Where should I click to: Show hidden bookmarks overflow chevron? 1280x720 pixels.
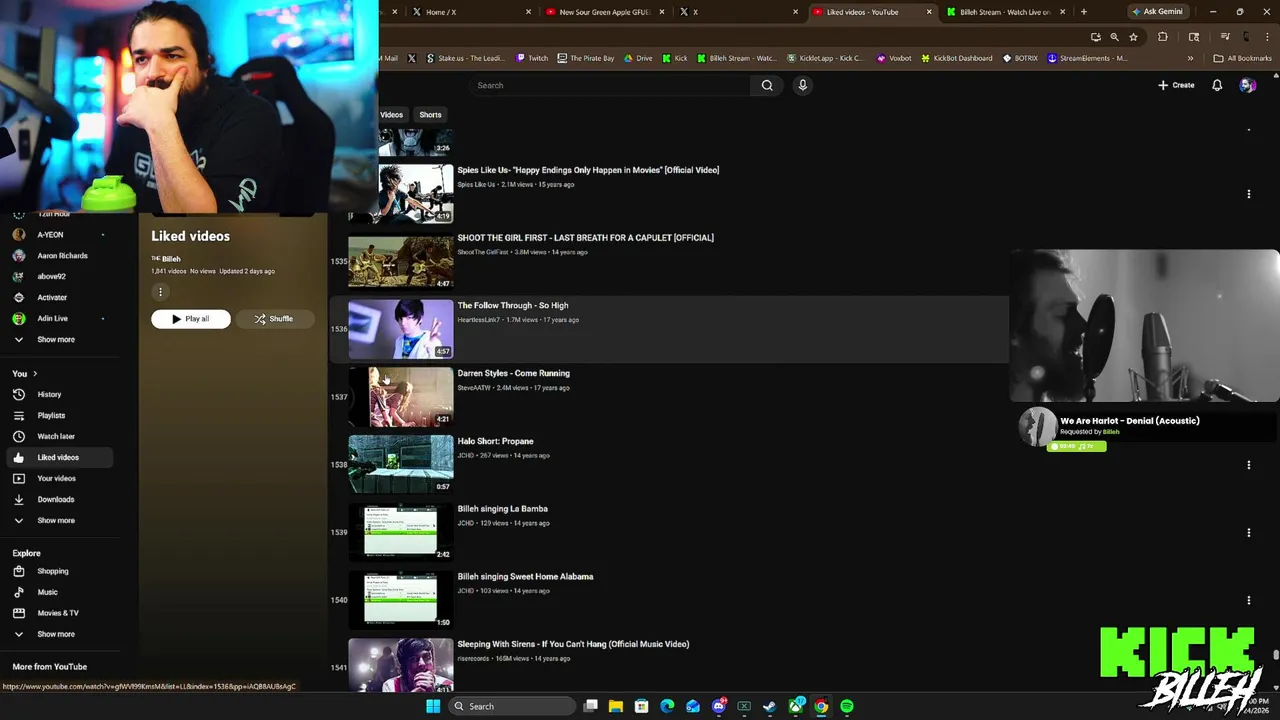tap(1190, 58)
